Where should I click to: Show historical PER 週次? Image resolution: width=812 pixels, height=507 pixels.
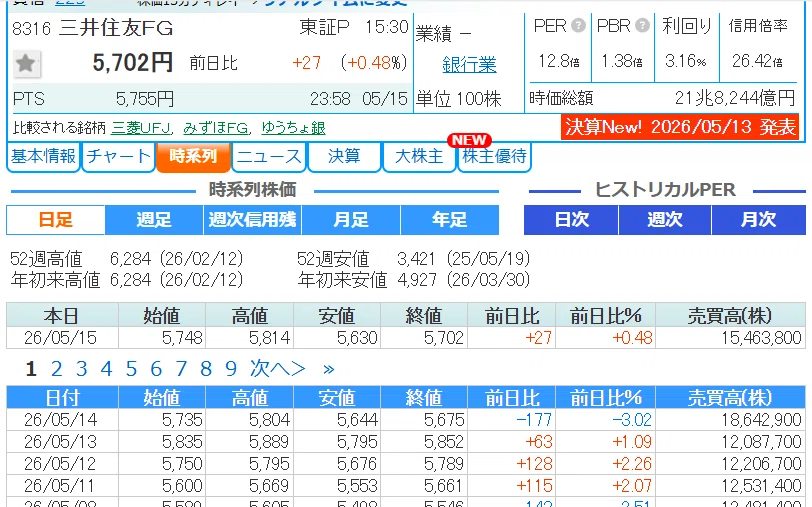665,220
